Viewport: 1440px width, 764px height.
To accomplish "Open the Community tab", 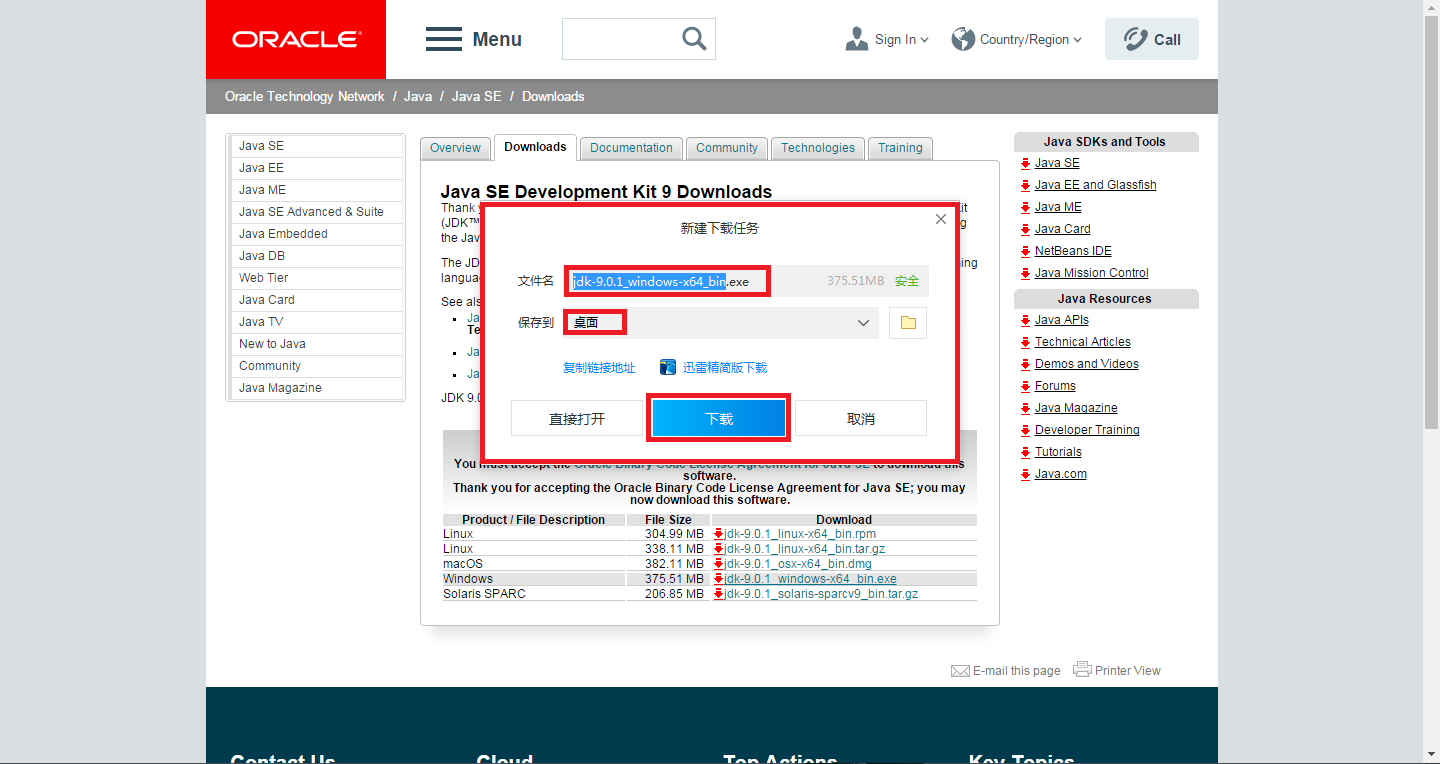I will coord(727,148).
